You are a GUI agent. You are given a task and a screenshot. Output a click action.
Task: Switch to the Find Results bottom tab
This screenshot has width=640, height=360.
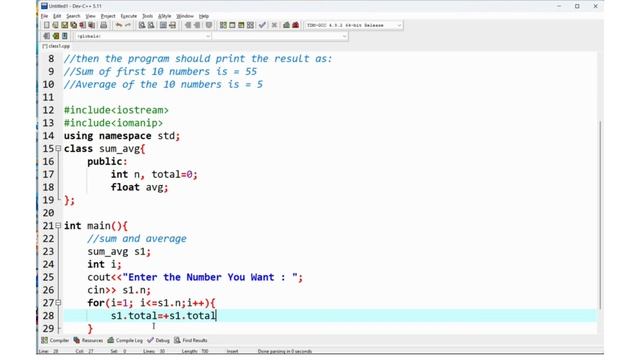click(191, 340)
